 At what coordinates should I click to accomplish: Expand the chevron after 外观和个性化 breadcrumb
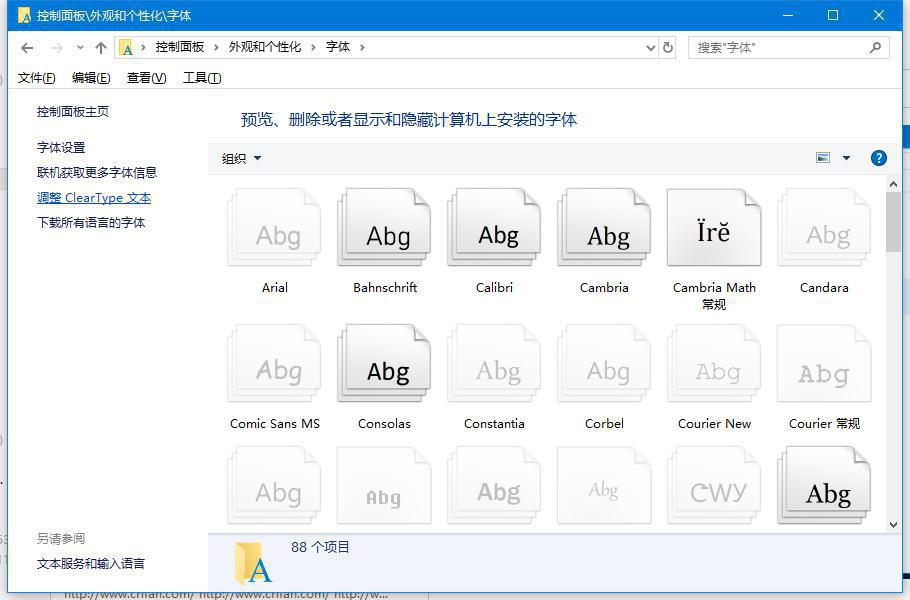[x=313, y=48]
